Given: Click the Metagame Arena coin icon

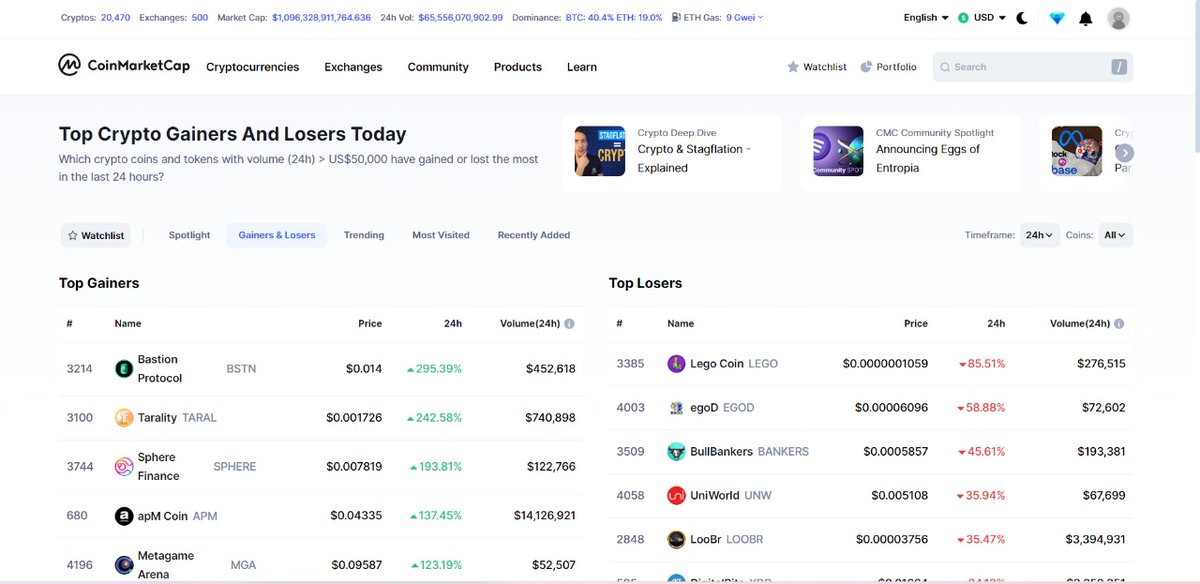Looking at the screenshot, I should pos(124,565).
